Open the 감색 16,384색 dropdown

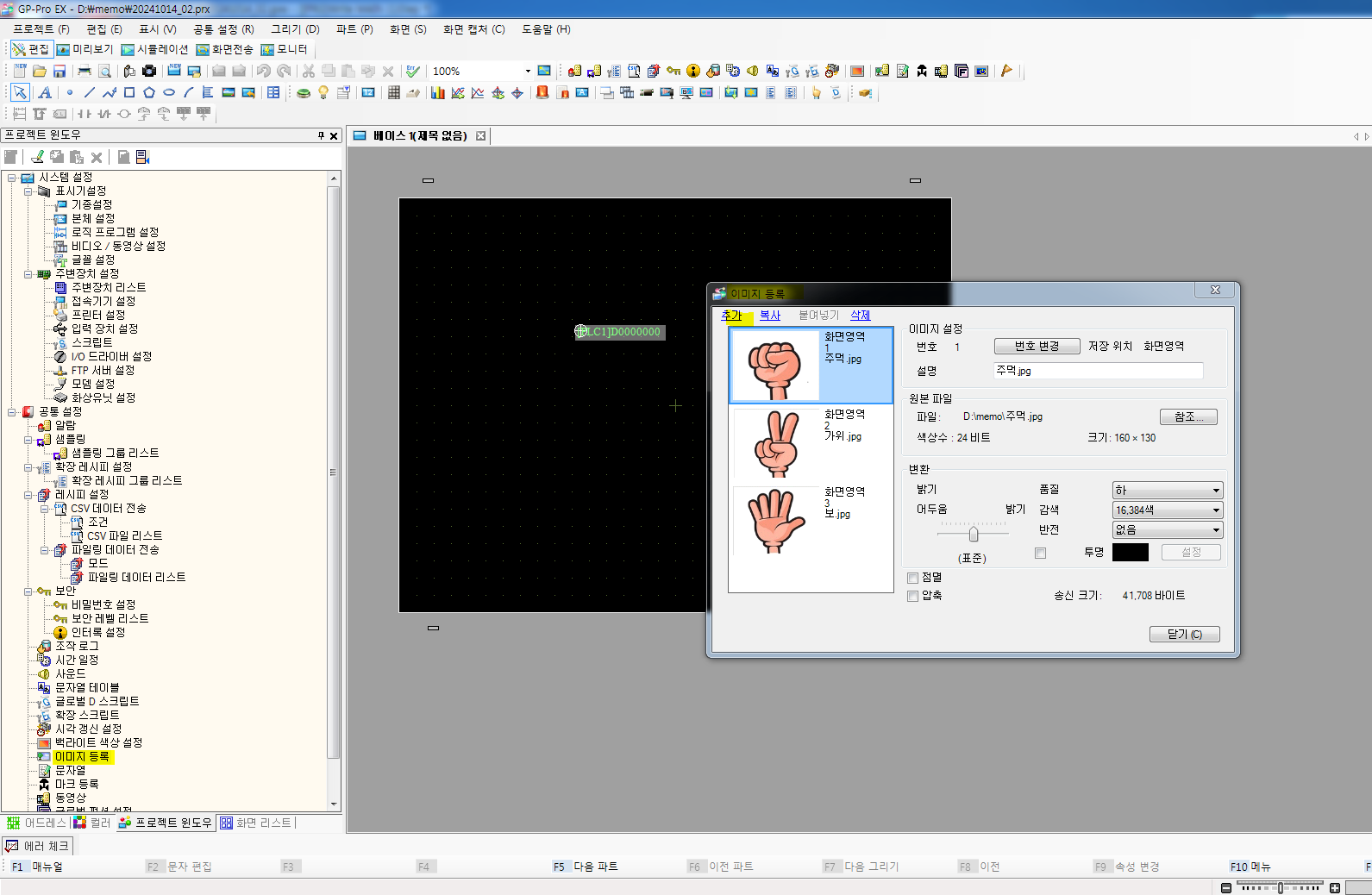coord(1168,510)
